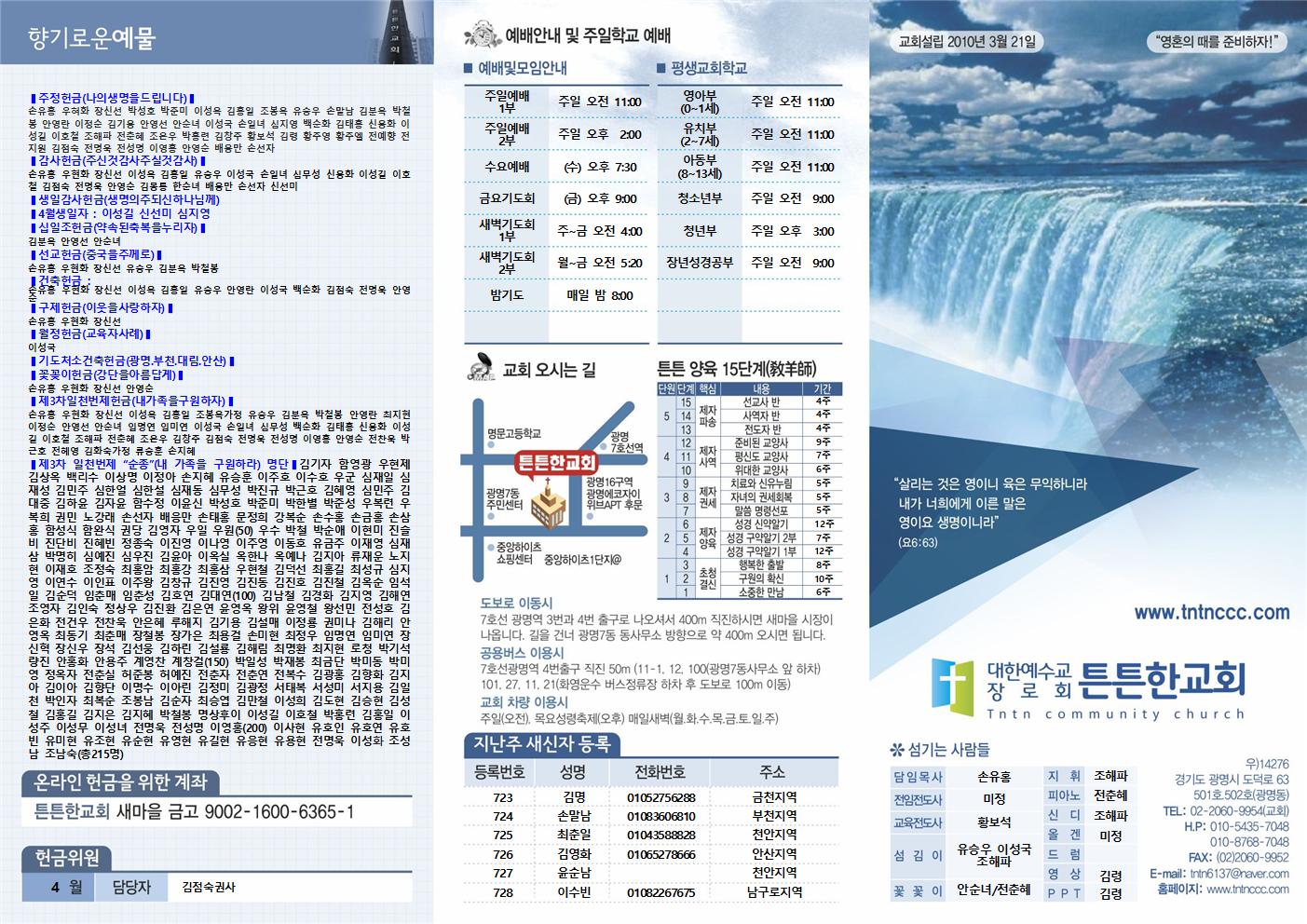Click the square bullet before 예배및모임안내
Viewport: 1307px width, 924px height.
pos(469,68)
